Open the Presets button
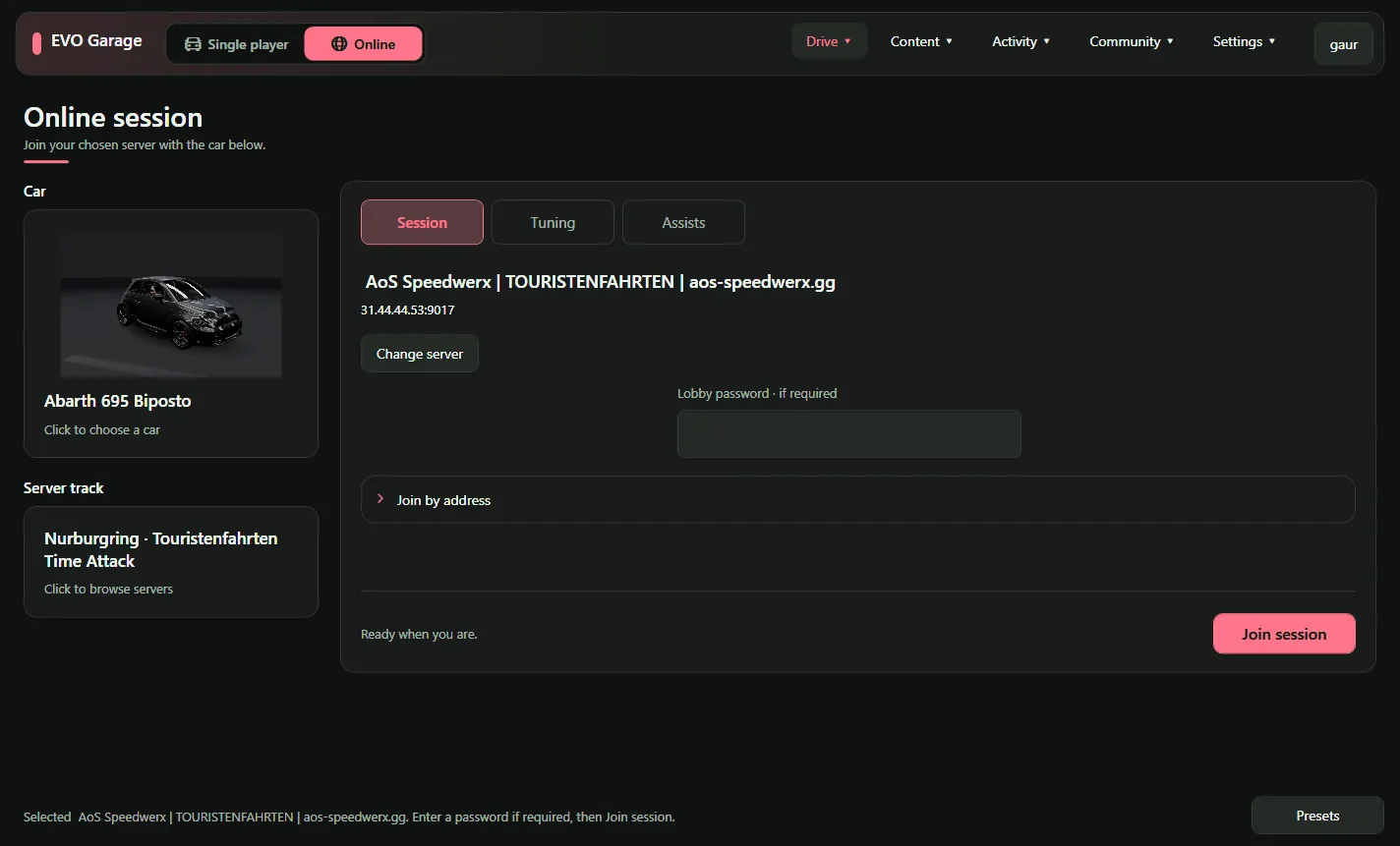Image resolution: width=1400 pixels, height=846 pixels. tap(1317, 816)
